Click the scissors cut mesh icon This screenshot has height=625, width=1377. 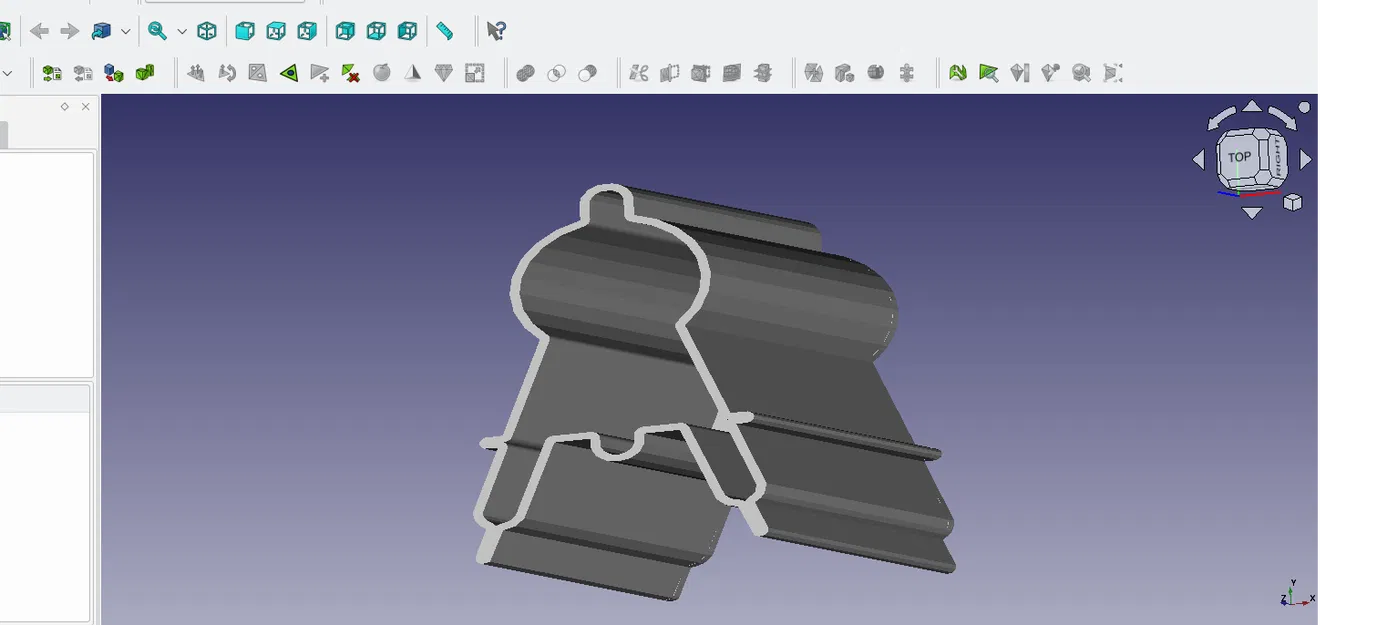(639, 73)
